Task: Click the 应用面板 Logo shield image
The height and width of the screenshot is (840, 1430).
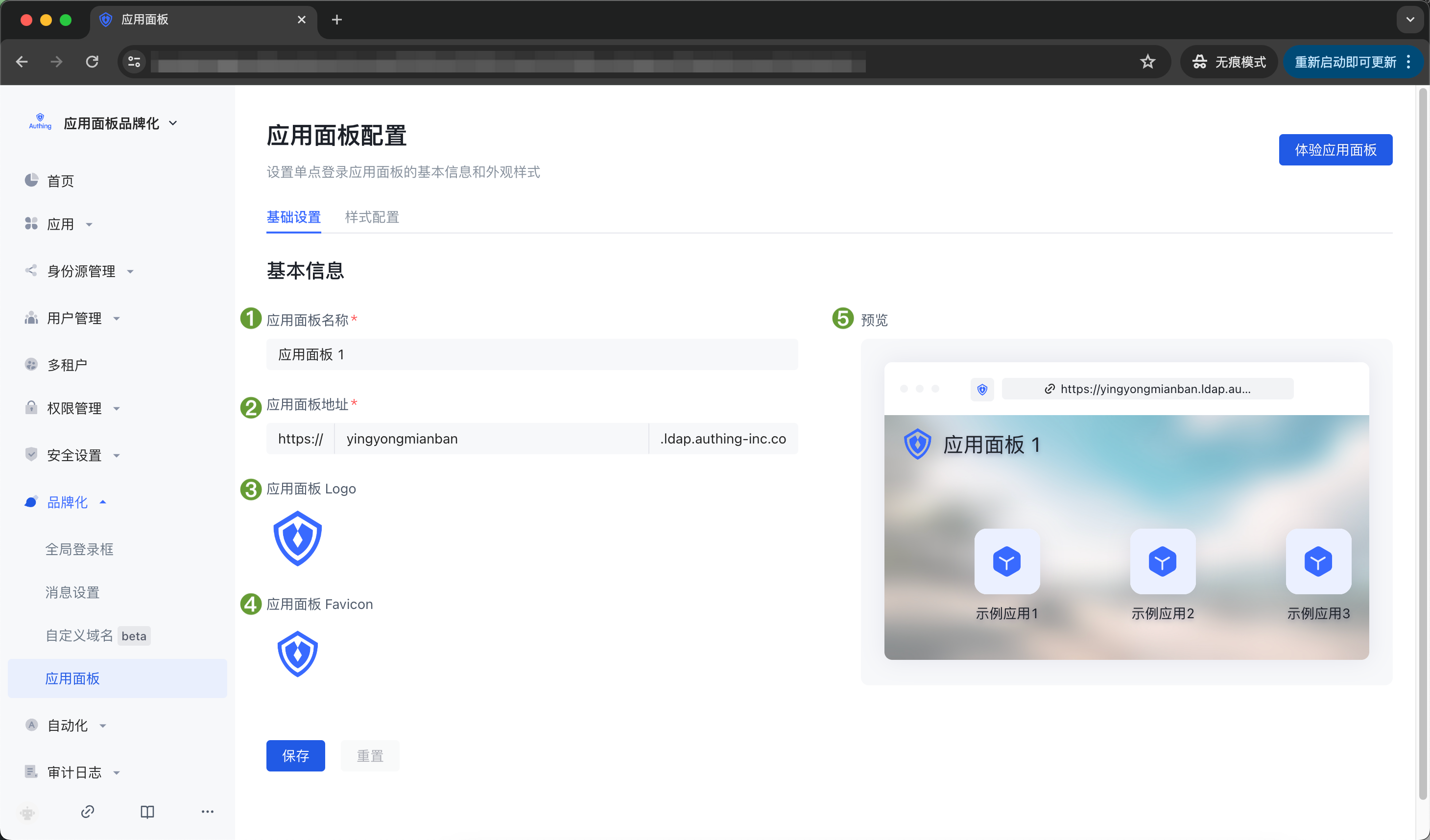Action: (297, 537)
